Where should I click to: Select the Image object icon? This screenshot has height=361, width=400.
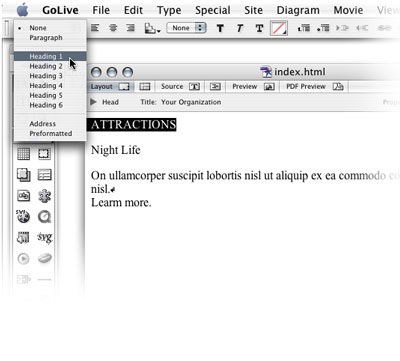[23, 196]
